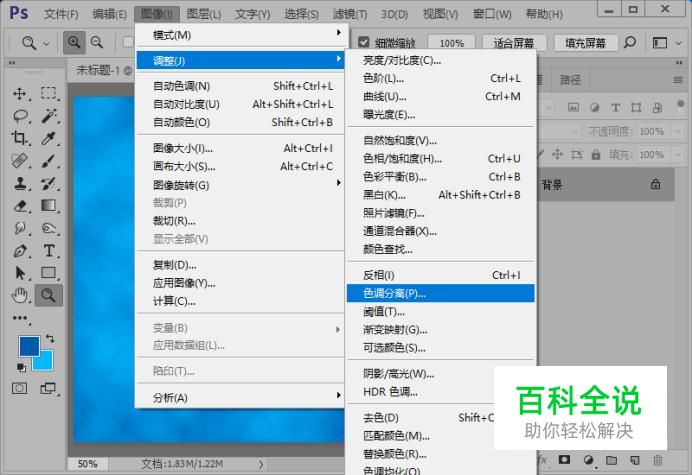This screenshot has width=692, height=475.
Task: Select the Dodge tool
Action: 49,228
